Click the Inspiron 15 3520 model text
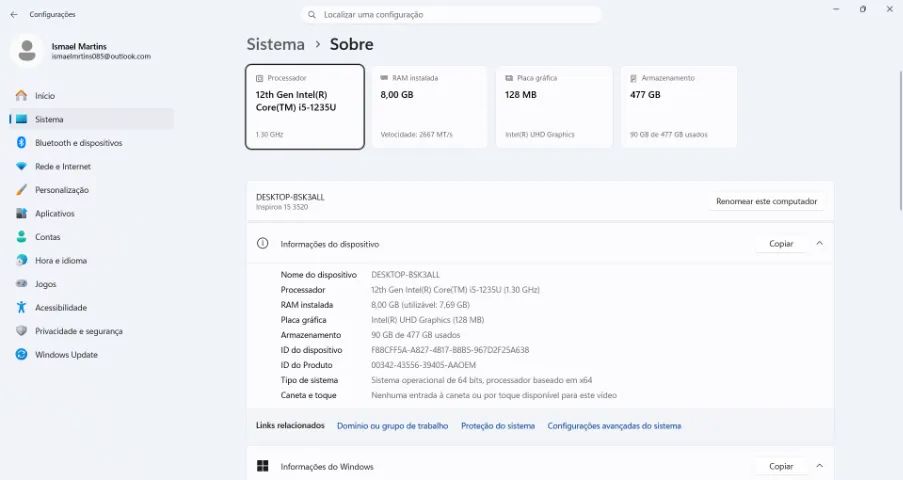 [282, 207]
